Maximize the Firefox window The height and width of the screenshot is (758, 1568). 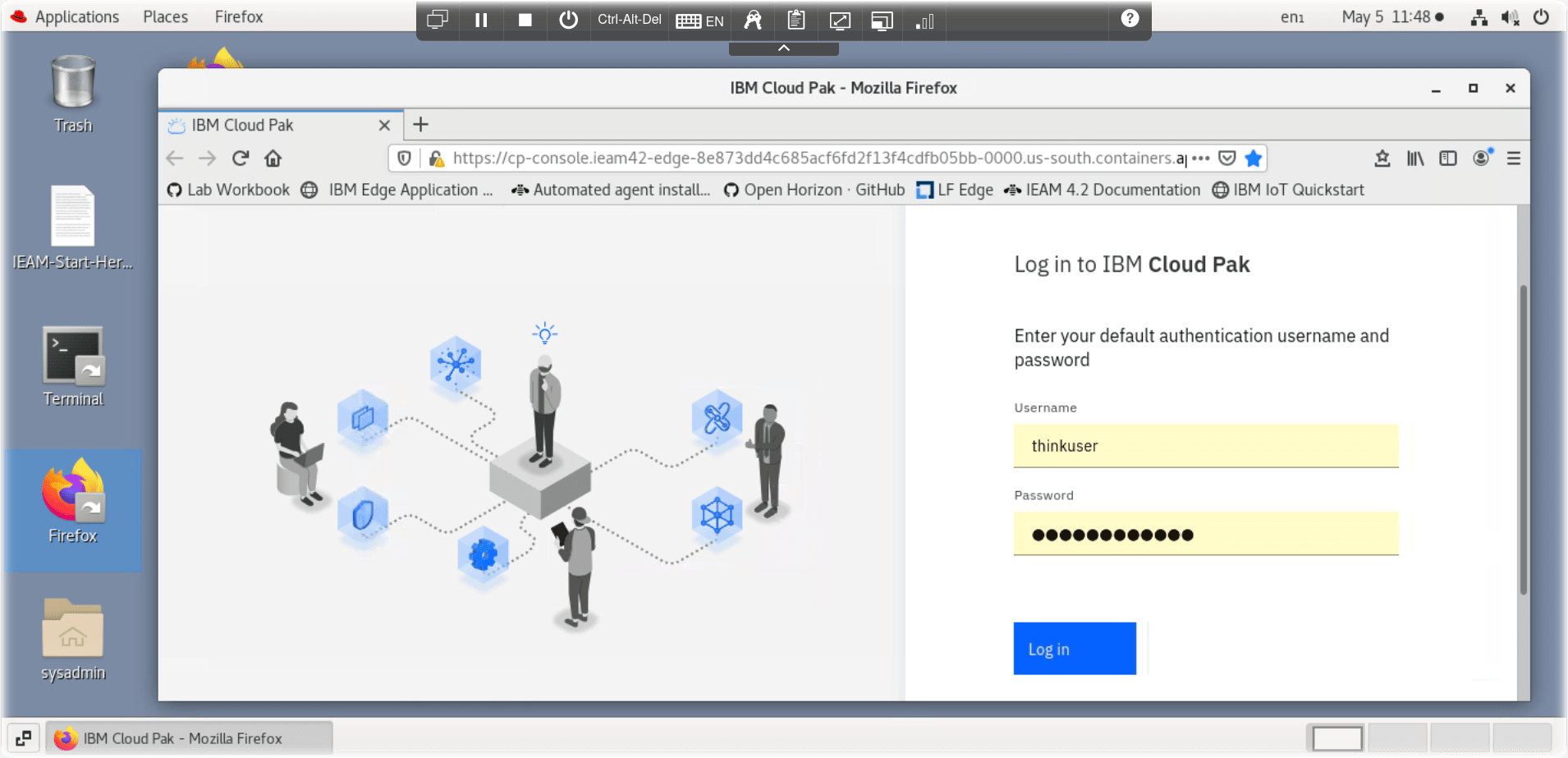1473,88
